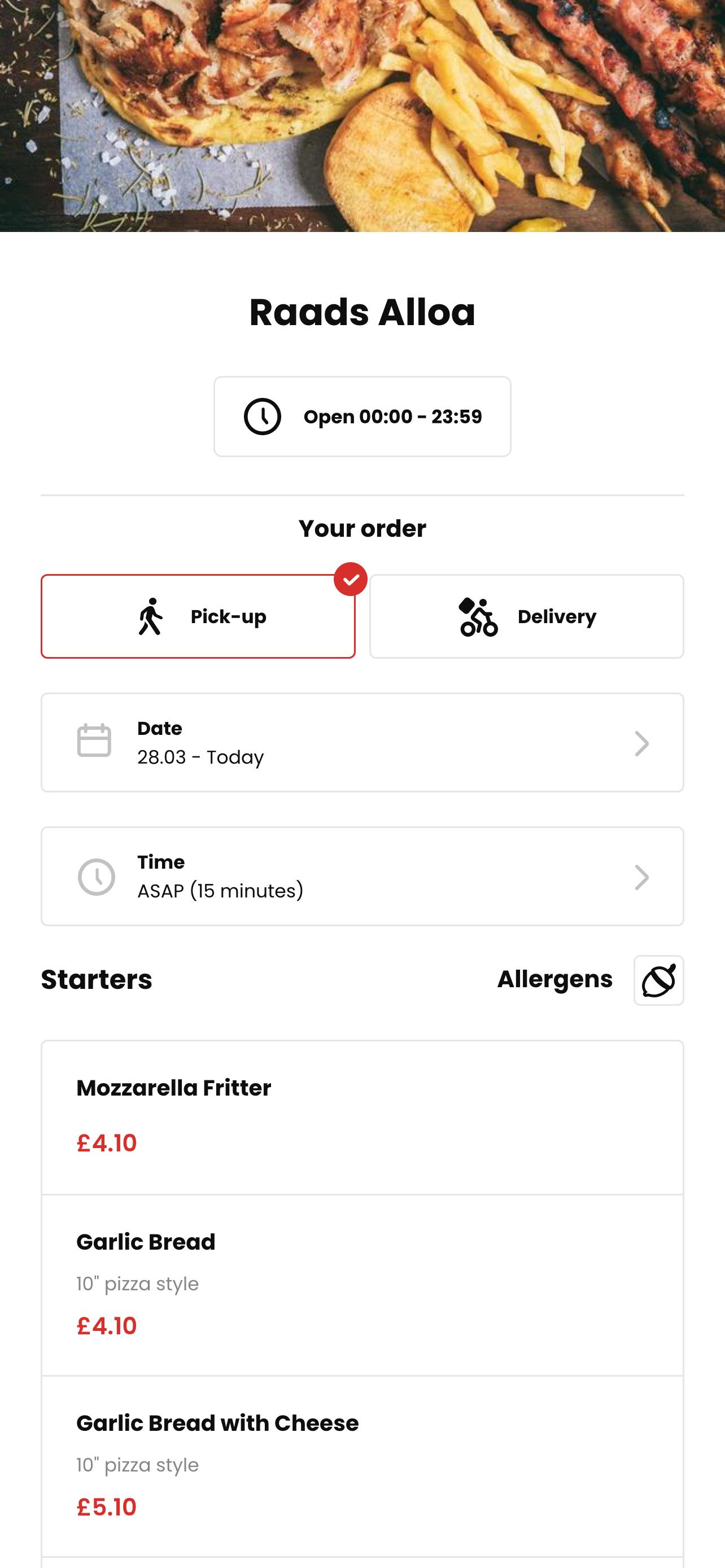Choose the Garlic Bread menu item
The width and height of the screenshot is (725, 1568).
[x=362, y=1285]
